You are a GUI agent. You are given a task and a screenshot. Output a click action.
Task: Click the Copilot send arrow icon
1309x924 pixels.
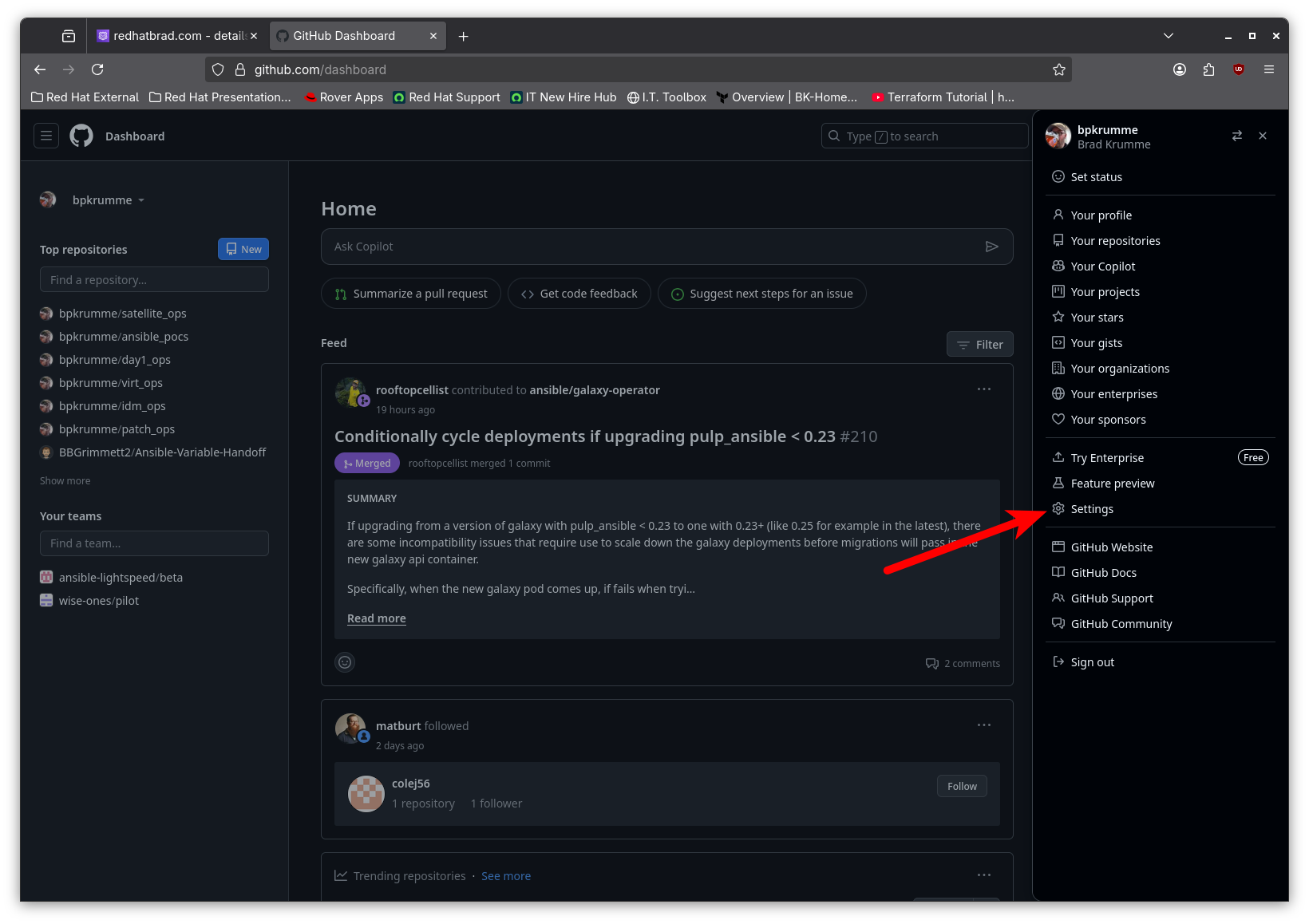click(991, 247)
